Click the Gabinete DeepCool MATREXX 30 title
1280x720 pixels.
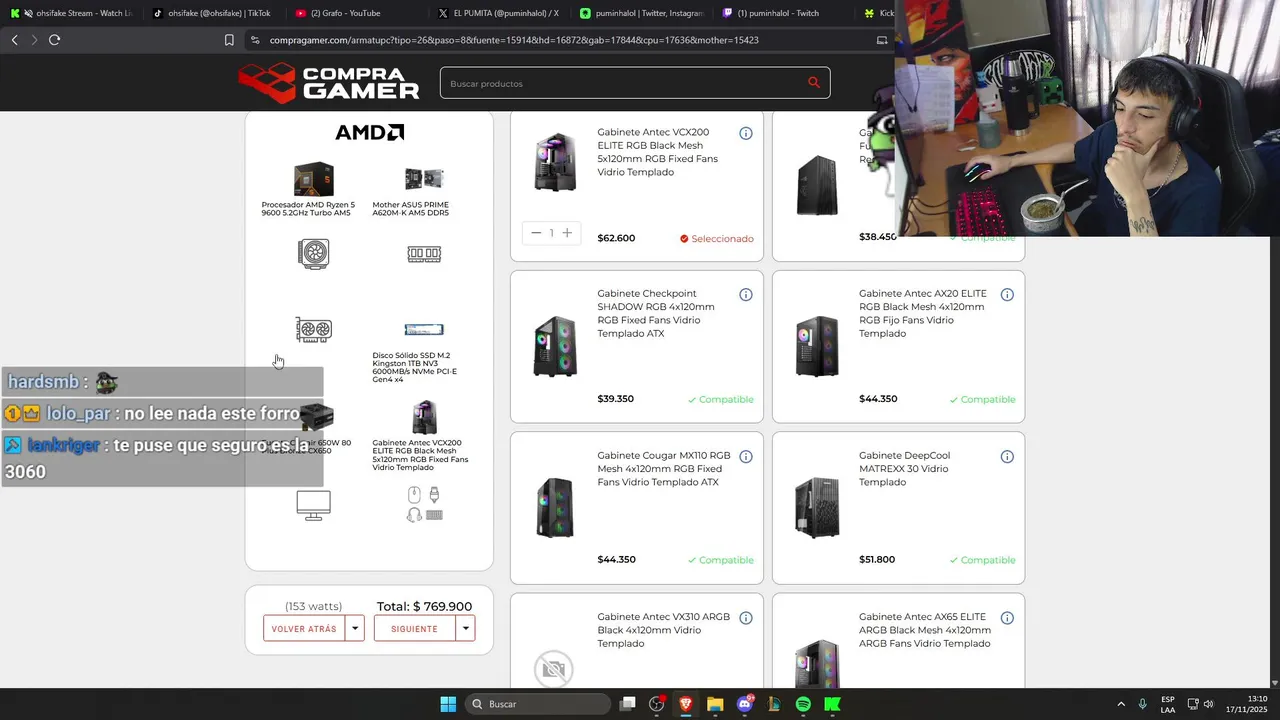click(905, 469)
